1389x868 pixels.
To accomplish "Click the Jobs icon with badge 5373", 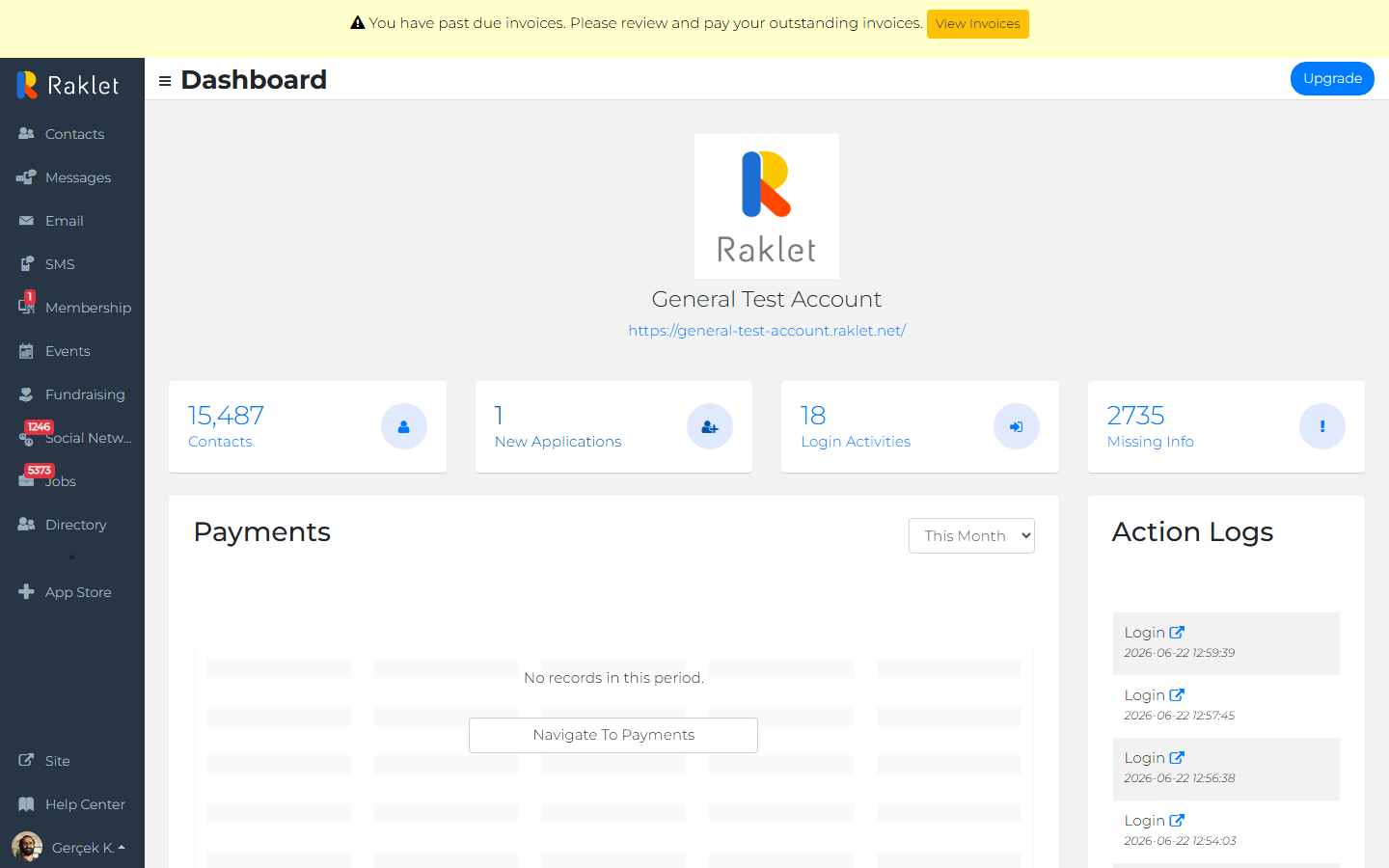I will click(26, 479).
